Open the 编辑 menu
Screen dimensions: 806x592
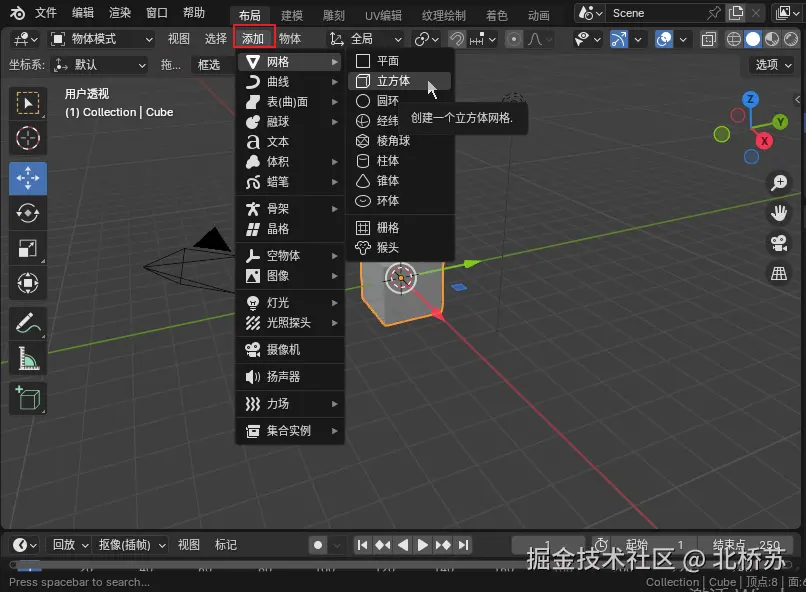point(83,13)
